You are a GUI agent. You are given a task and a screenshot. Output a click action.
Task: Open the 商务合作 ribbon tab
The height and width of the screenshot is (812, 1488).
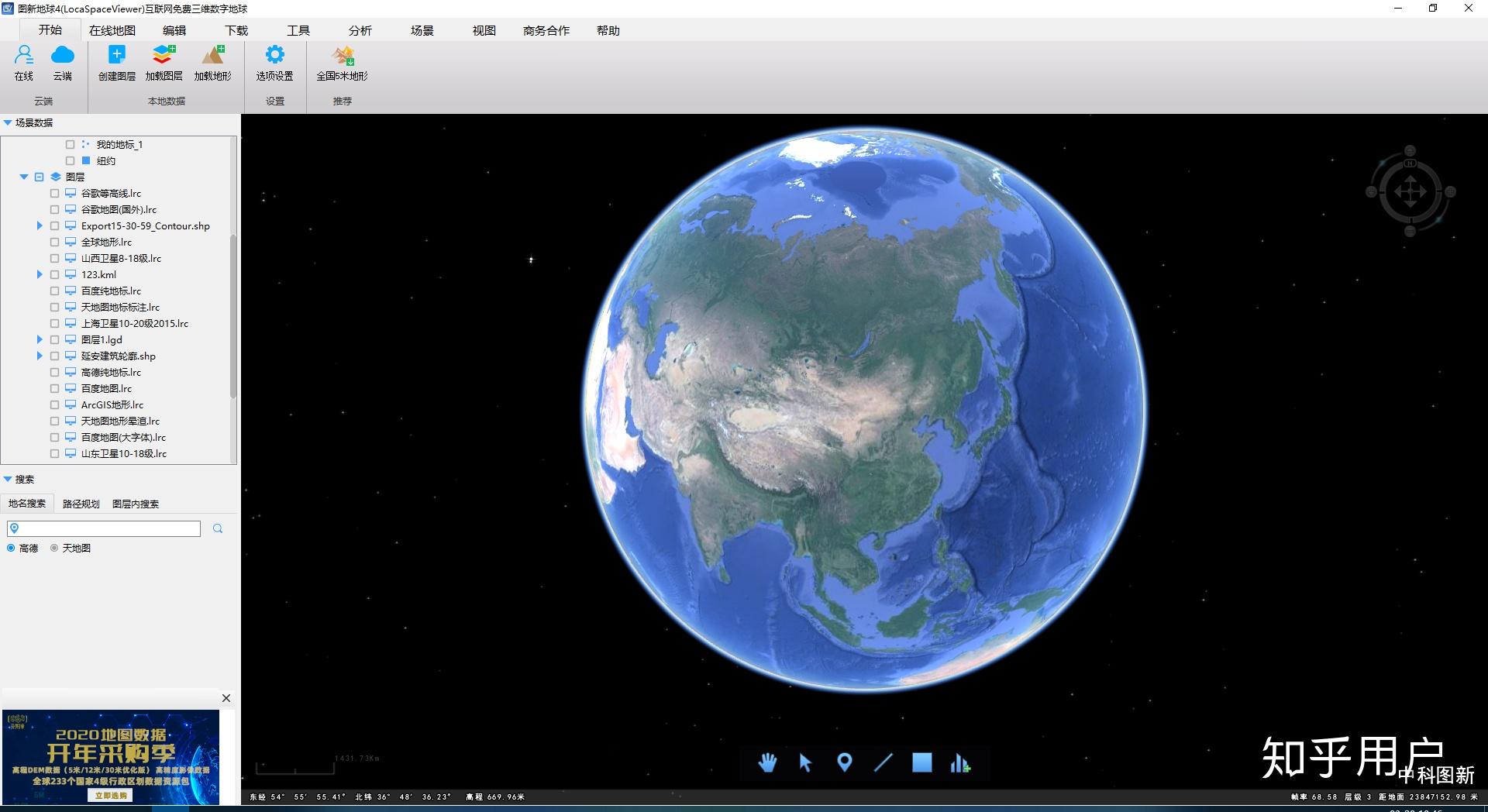click(546, 30)
